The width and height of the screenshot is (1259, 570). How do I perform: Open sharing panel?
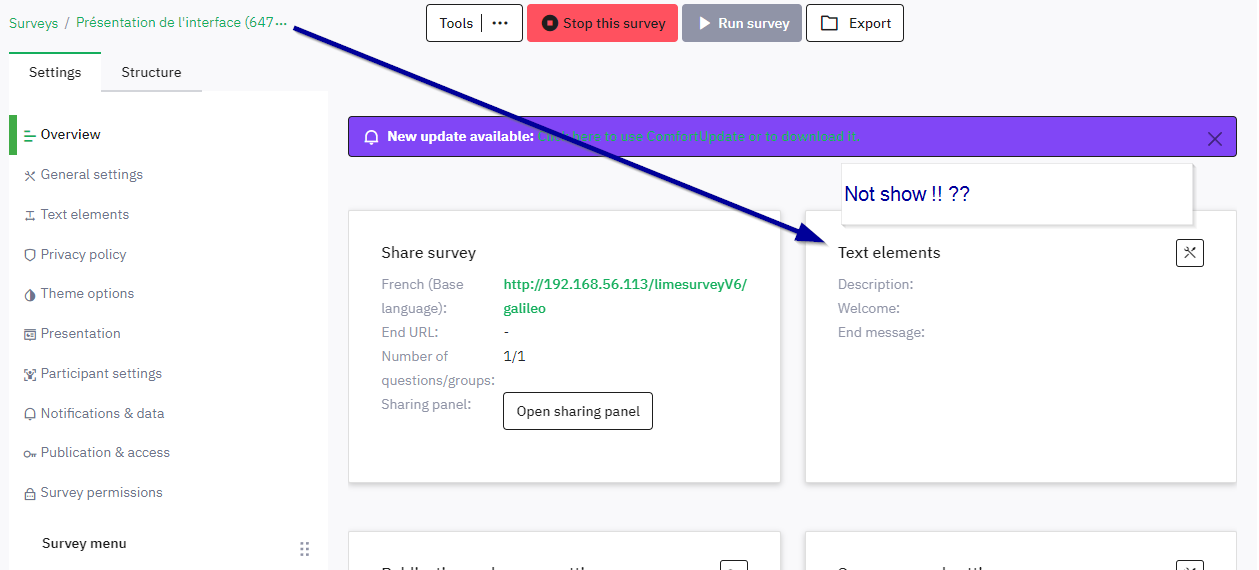click(578, 411)
